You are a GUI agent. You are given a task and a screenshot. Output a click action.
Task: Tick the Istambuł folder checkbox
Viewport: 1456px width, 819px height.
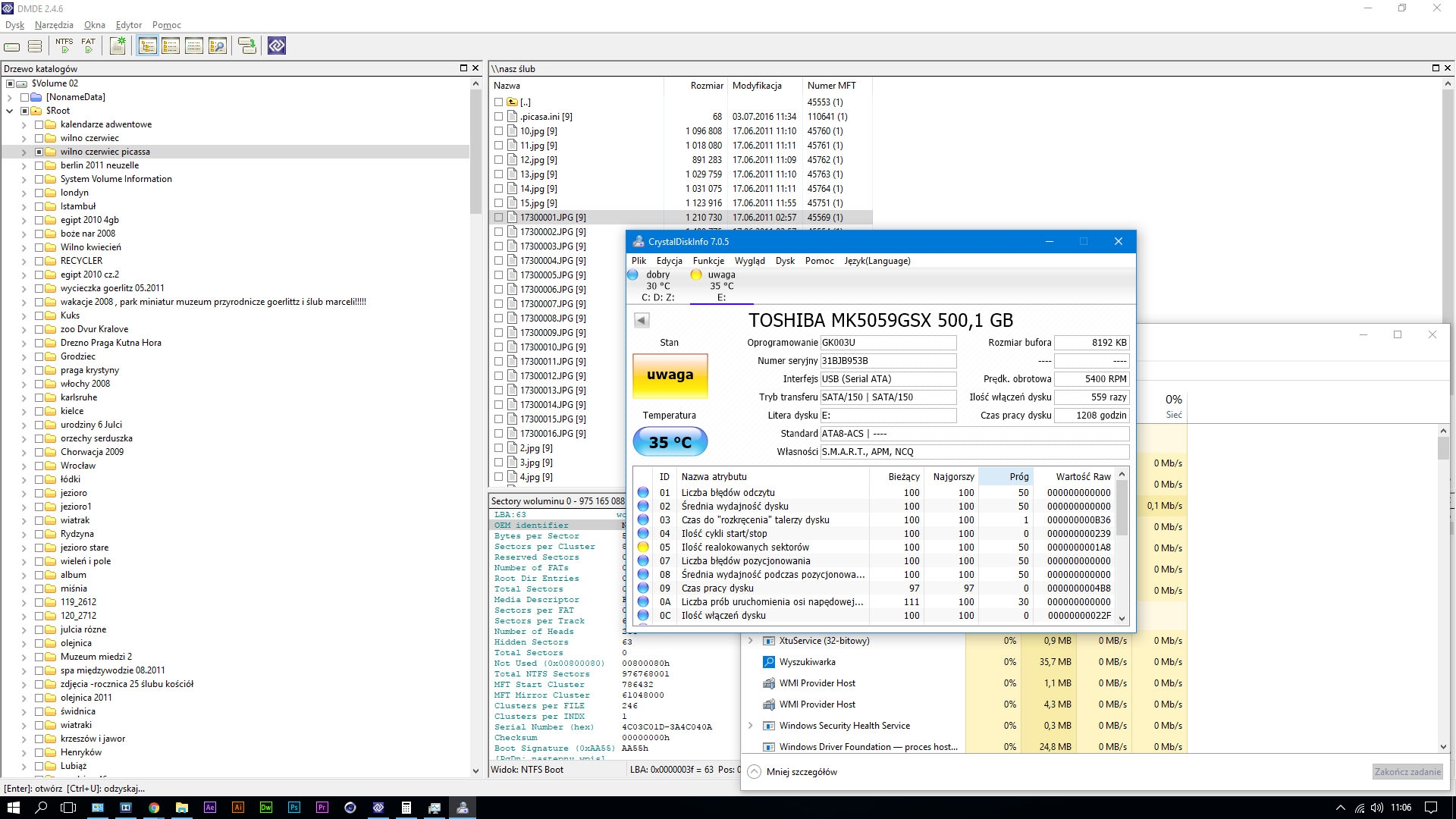click(x=39, y=206)
